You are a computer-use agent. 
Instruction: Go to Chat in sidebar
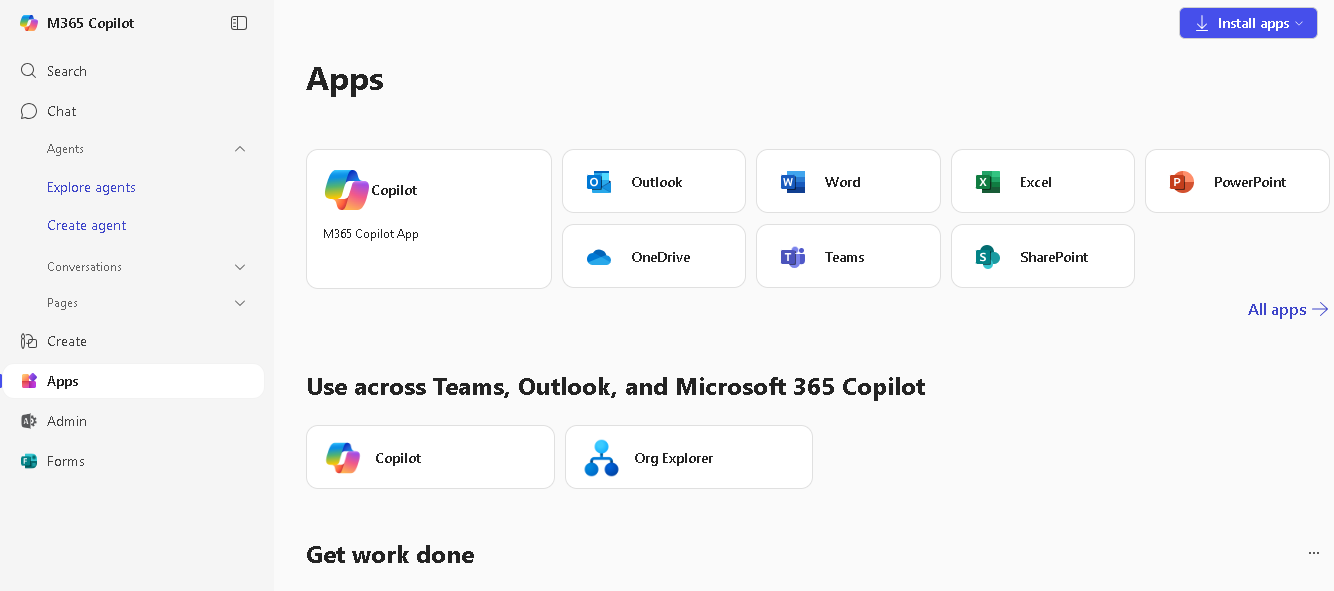62,111
